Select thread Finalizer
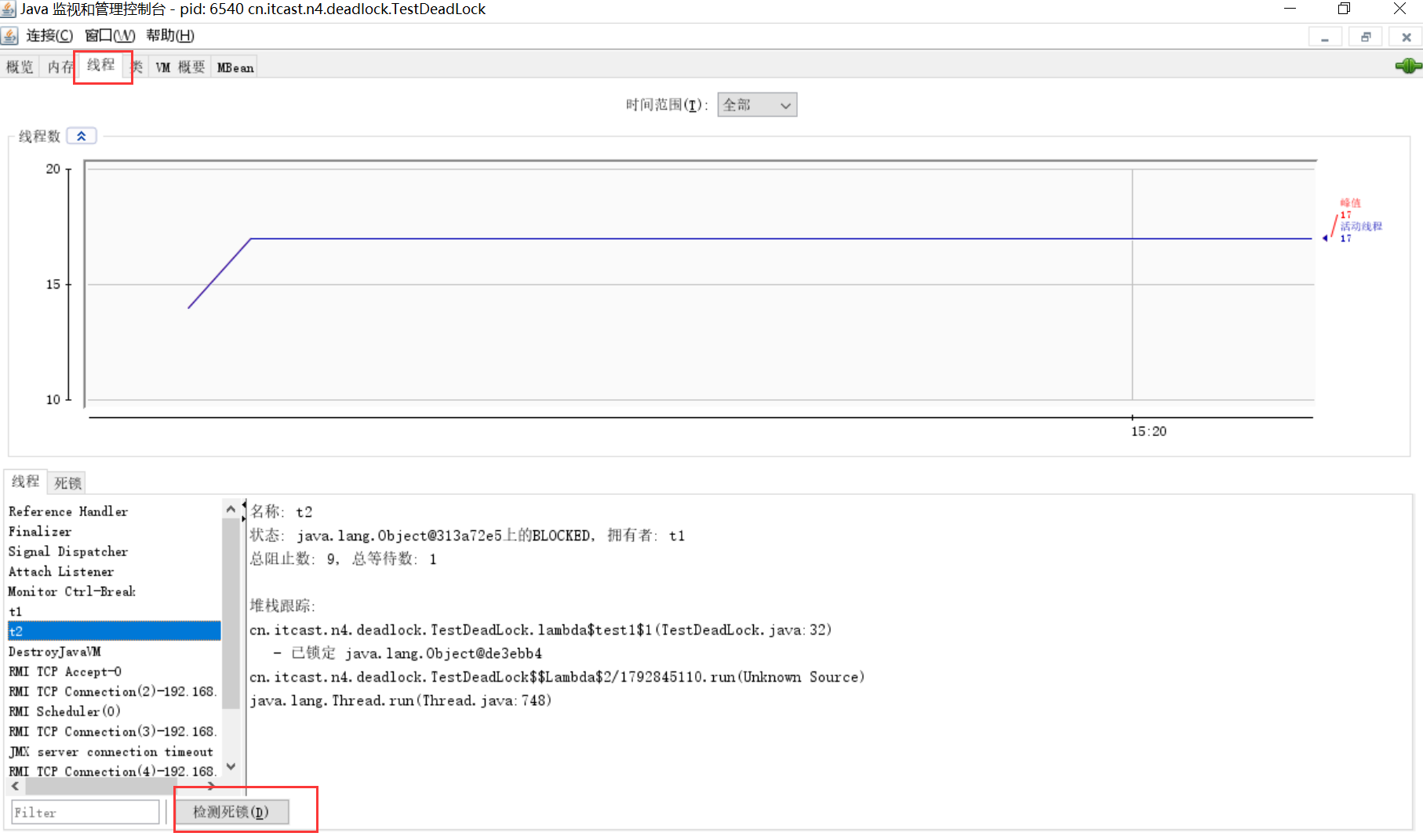Image resolution: width=1423 pixels, height=840 pixels. (x=115, y=532)
